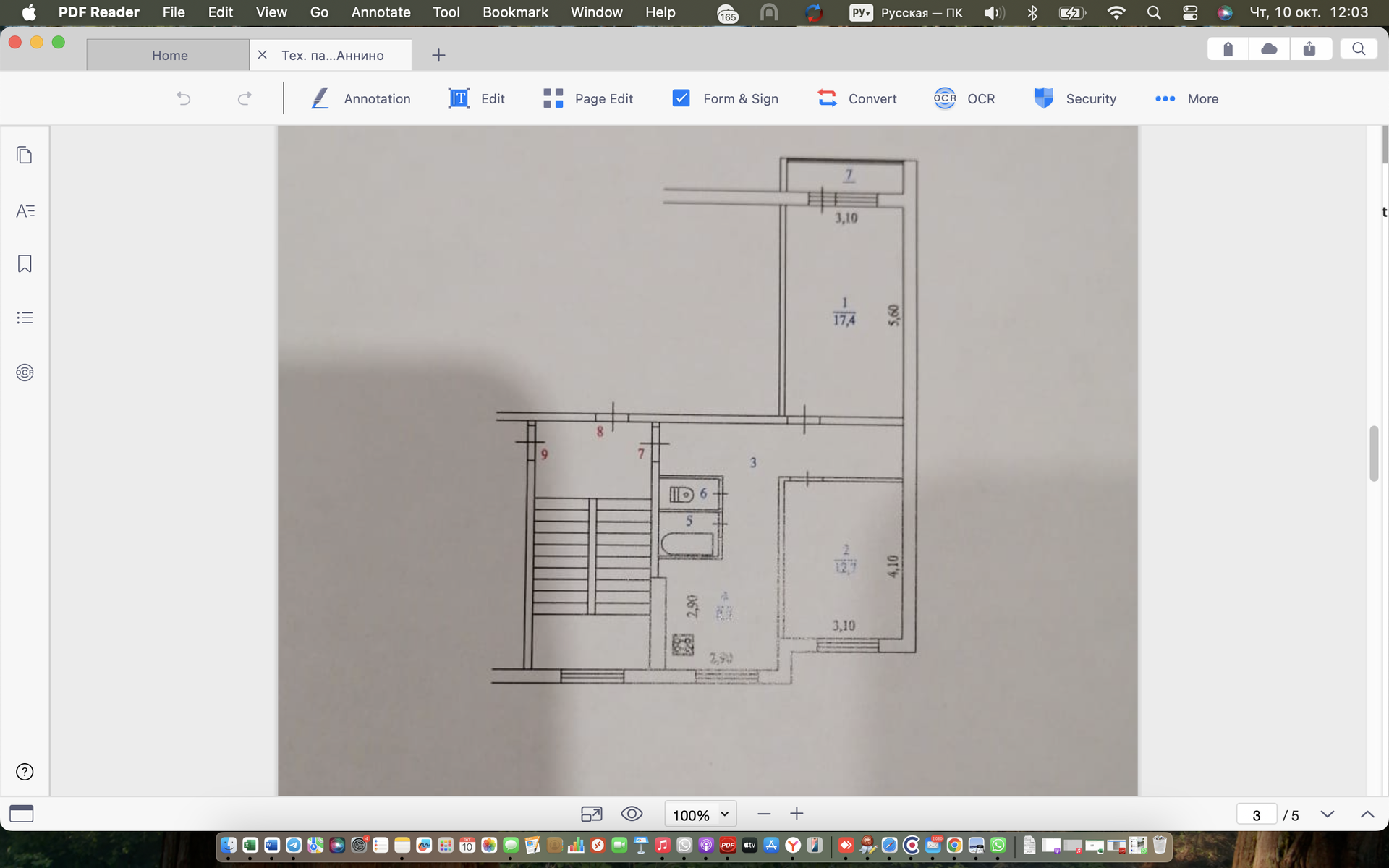The width and height of the screenshot is (1389, 868).
Task: Go to next page with down chevron
Action: tap(1327, 814)
